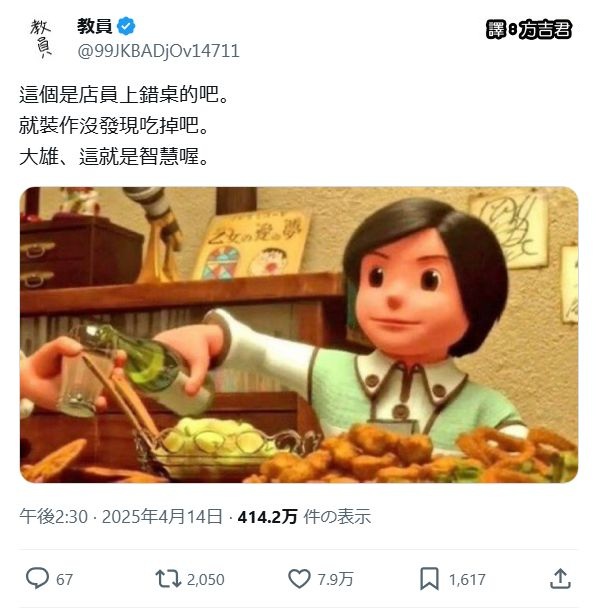Open the bold 教員 display name
Viewport: 598px width, 608px height.
[x=95, y=26]
